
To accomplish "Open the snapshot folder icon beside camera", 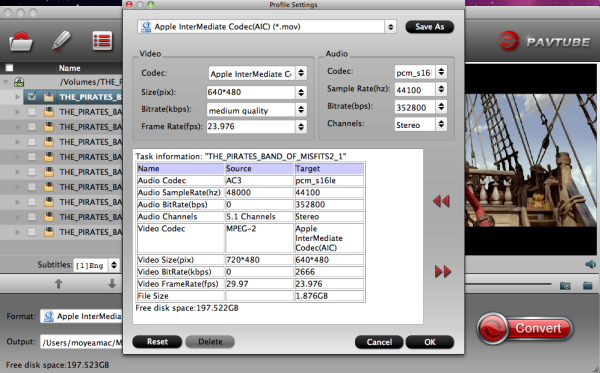I will pos(588,286).
